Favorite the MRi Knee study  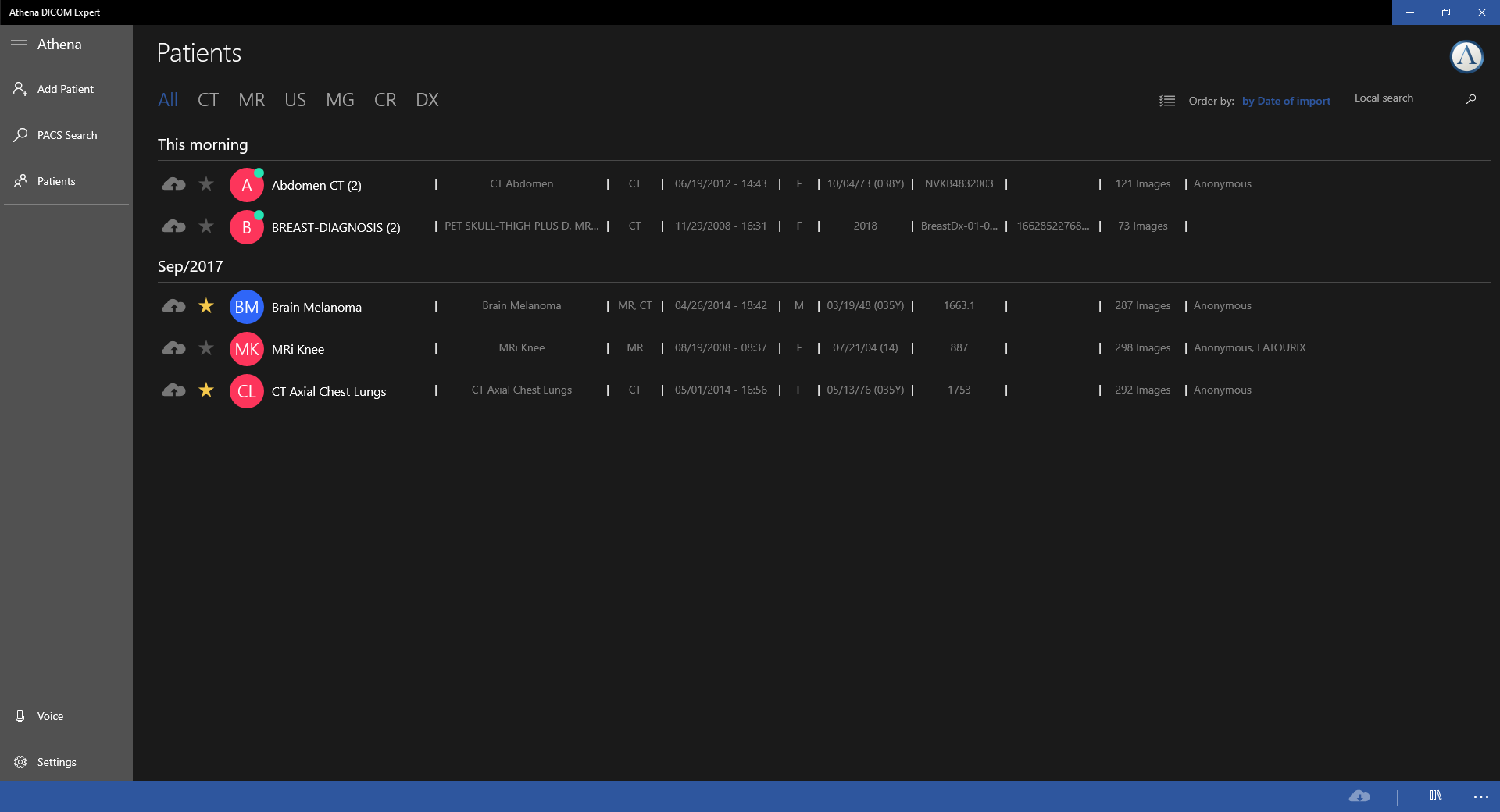[206, 348]
